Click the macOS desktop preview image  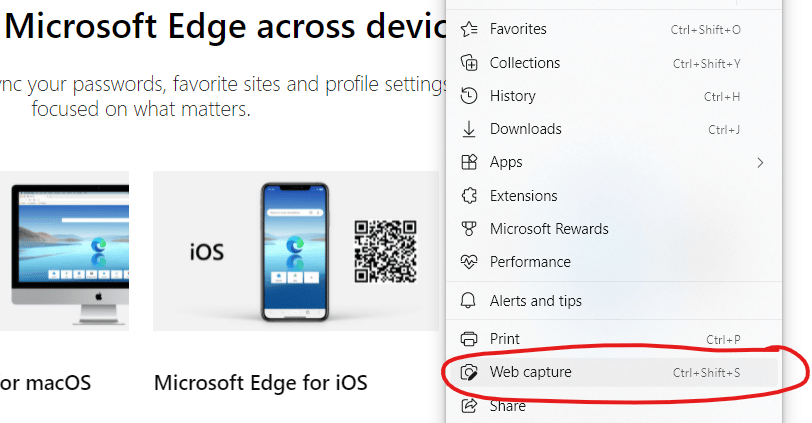point(65,250)
